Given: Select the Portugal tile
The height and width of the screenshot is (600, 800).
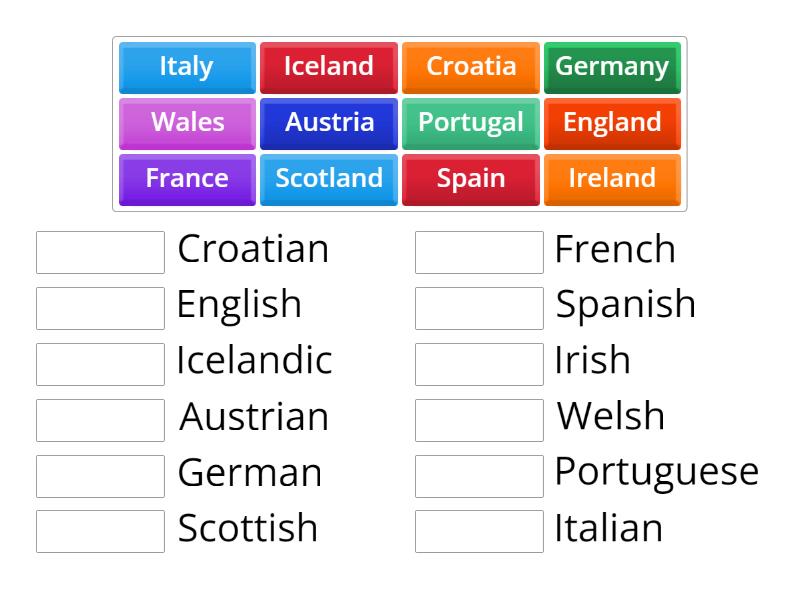Looking at the screenshot, I should (x=470, y=123).
